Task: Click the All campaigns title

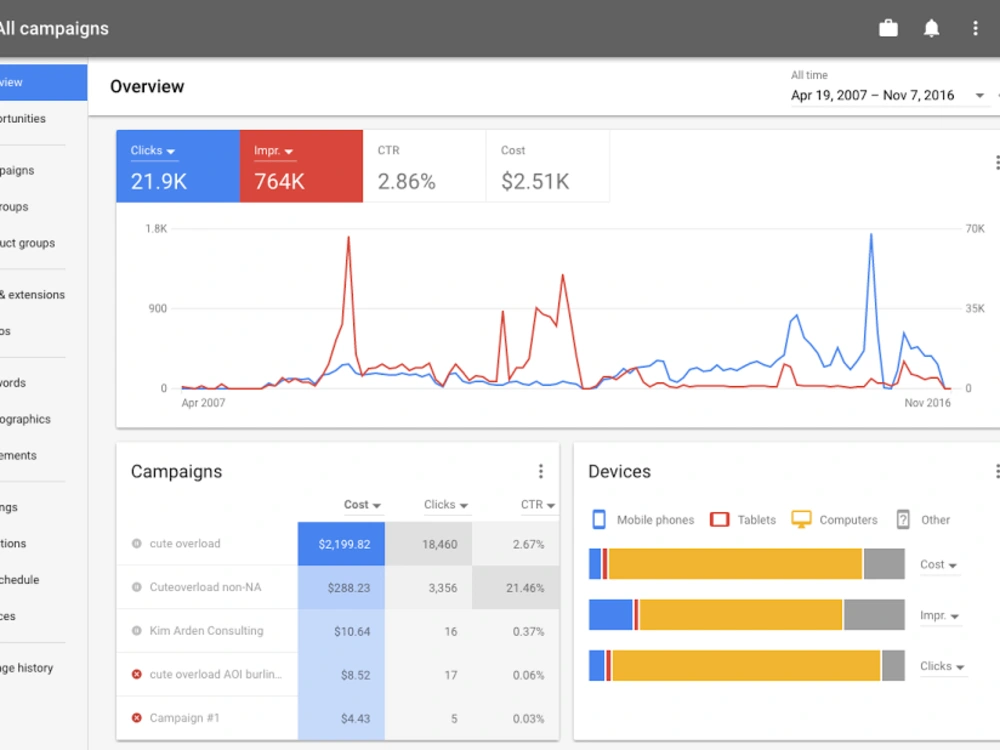Action: point(54,29)
